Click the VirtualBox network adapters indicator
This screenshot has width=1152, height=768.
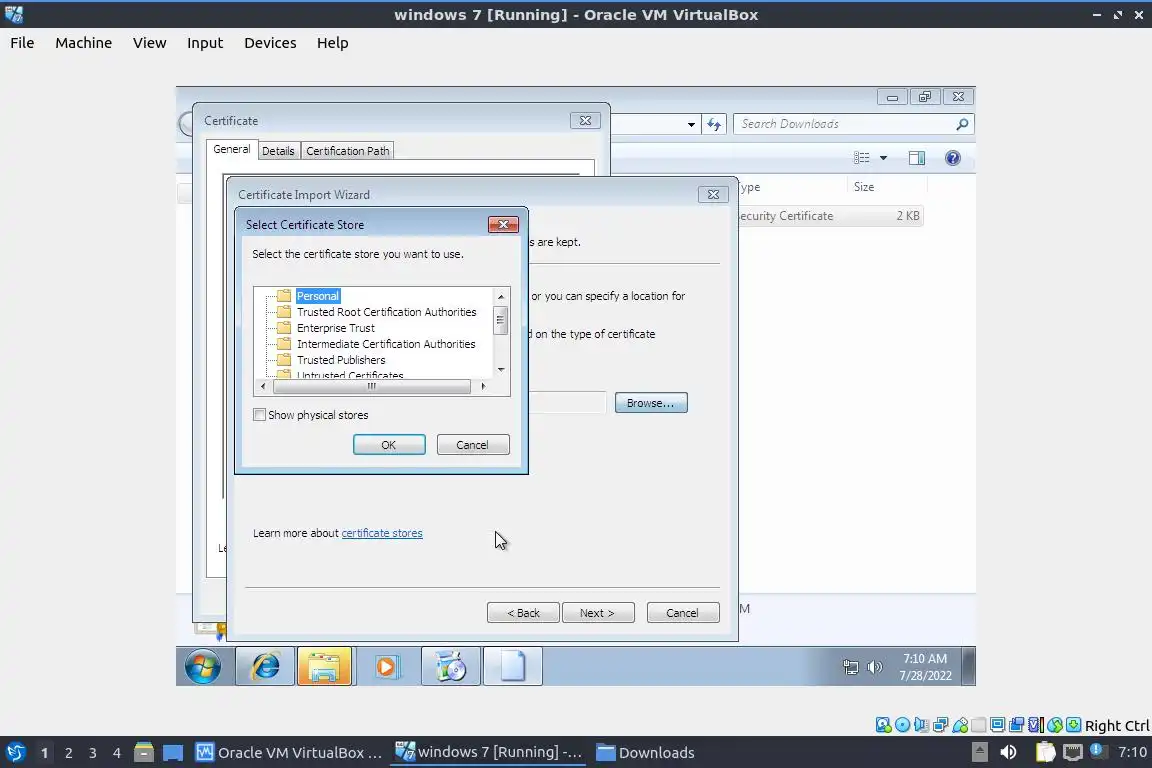(940, 725)
